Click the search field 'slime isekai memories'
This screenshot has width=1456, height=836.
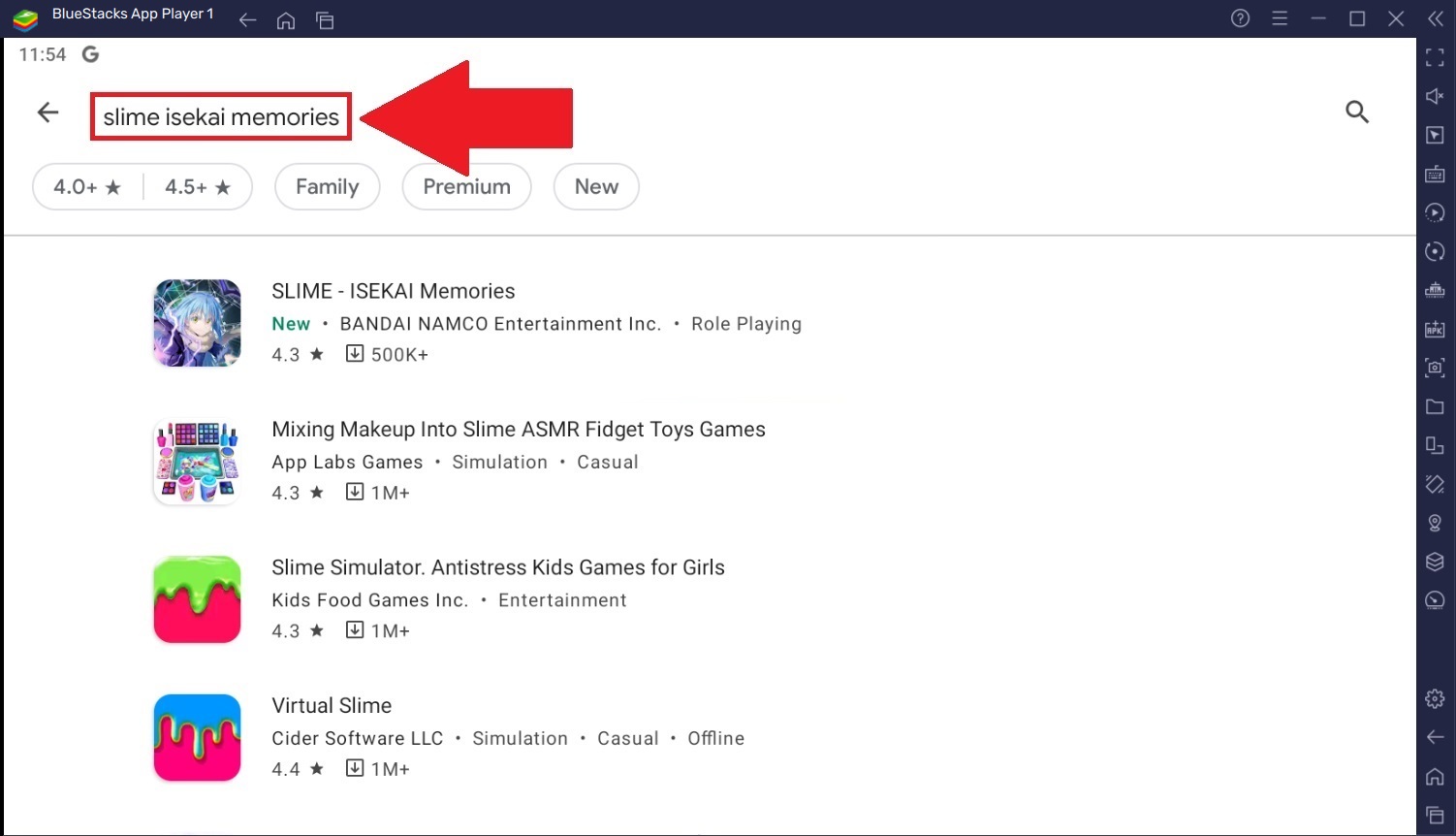click(221, 117)
